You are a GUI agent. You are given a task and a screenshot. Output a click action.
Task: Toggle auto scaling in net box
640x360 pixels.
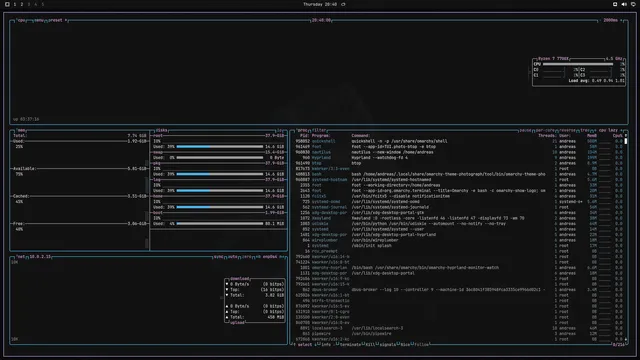click(x=233, y=257)
